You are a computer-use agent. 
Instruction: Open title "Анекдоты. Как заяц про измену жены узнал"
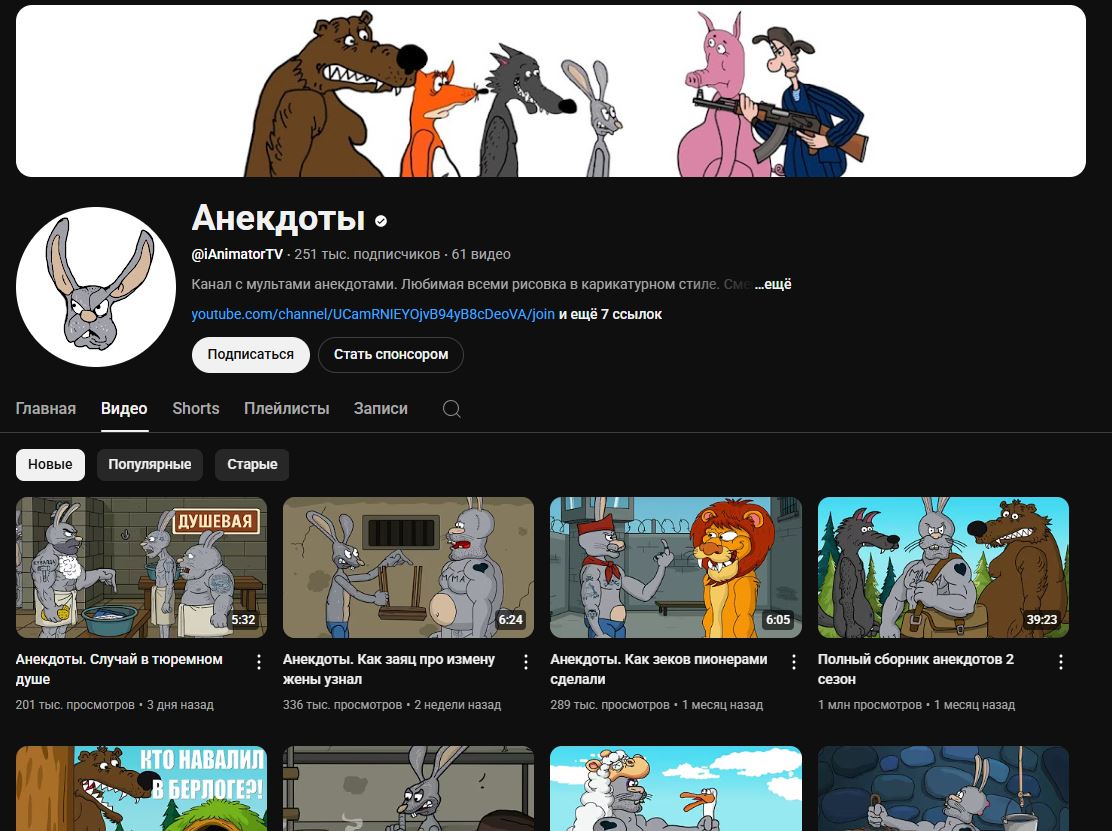pyautogui.click(x=389, y=669)
